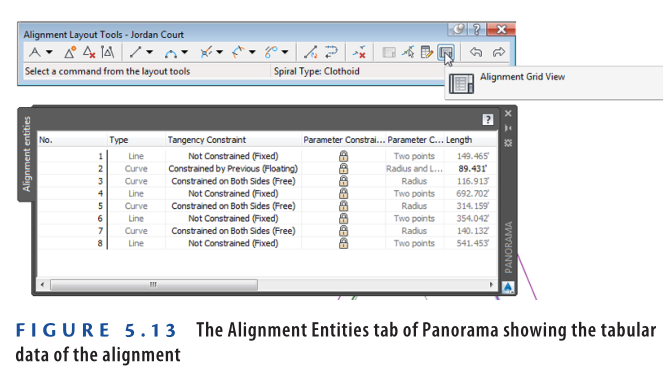Screen dimensions: 663x375
Task: Click the Undo arrow in layout tools
Action: pyautogui.click(x=476, y=52)
